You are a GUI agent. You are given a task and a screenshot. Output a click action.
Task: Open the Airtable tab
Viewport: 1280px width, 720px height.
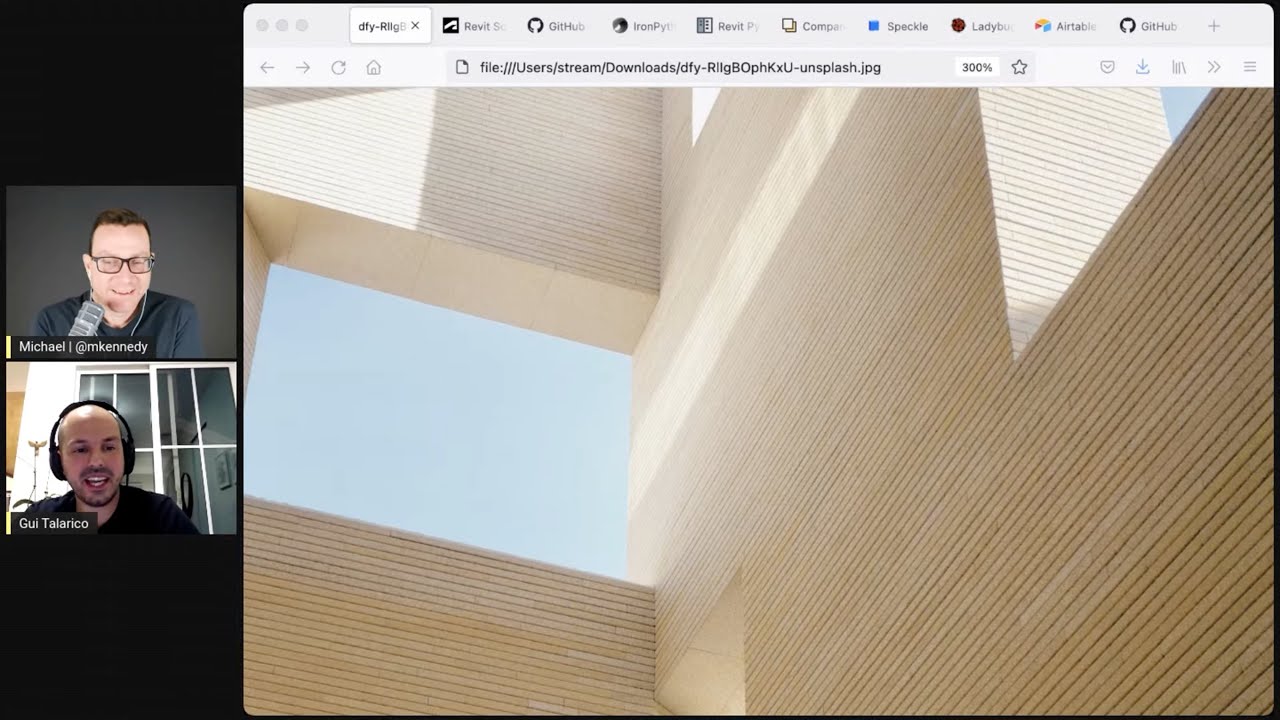coord(1065,26)
